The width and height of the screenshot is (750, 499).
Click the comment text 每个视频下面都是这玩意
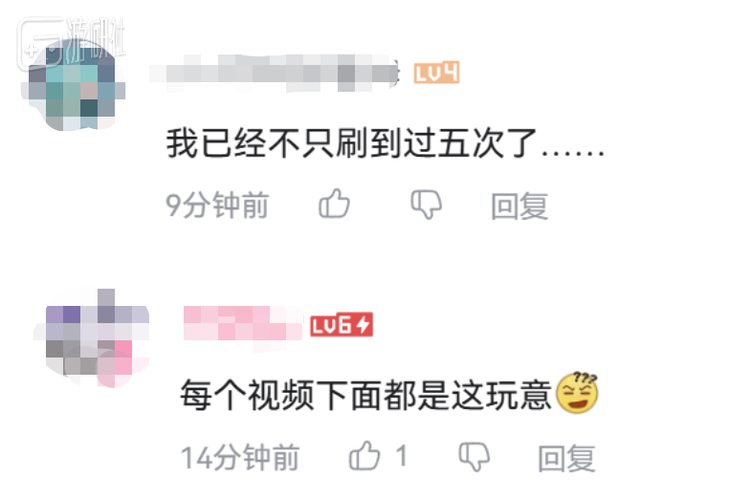pos(366,395)
